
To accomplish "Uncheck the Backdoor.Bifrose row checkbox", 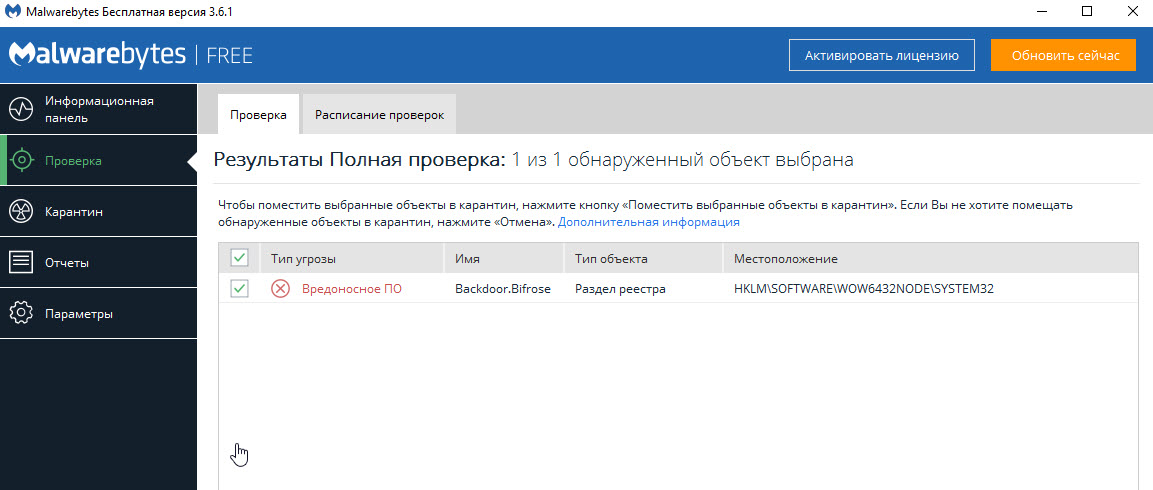I will (x=240, y=289).
